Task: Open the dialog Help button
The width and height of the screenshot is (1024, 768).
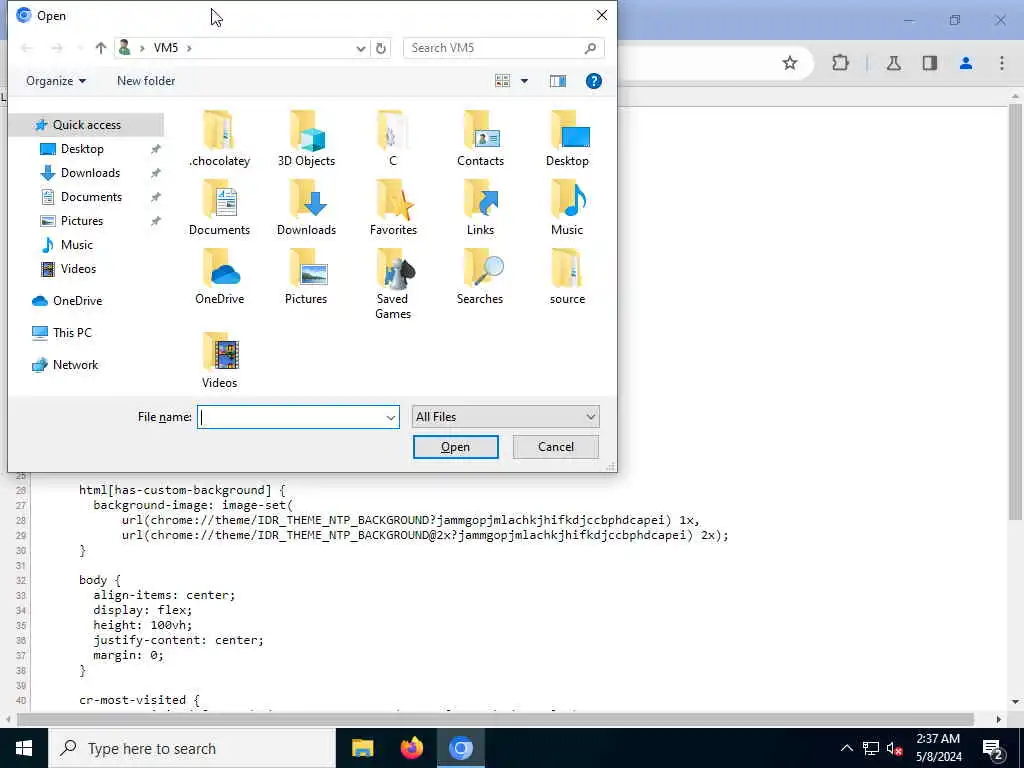Action: tap(594, 81)
